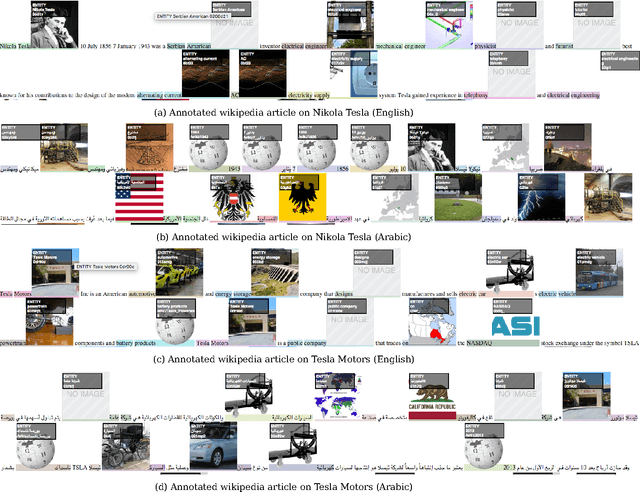Click the highlighted 'physicist' entity
640x492 pixels.
coord(485,46)
